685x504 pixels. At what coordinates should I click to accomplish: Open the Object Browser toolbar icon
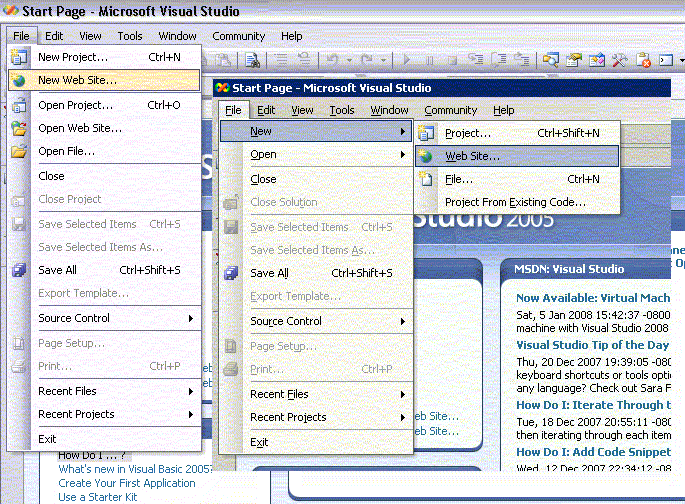tap(597, 59)
